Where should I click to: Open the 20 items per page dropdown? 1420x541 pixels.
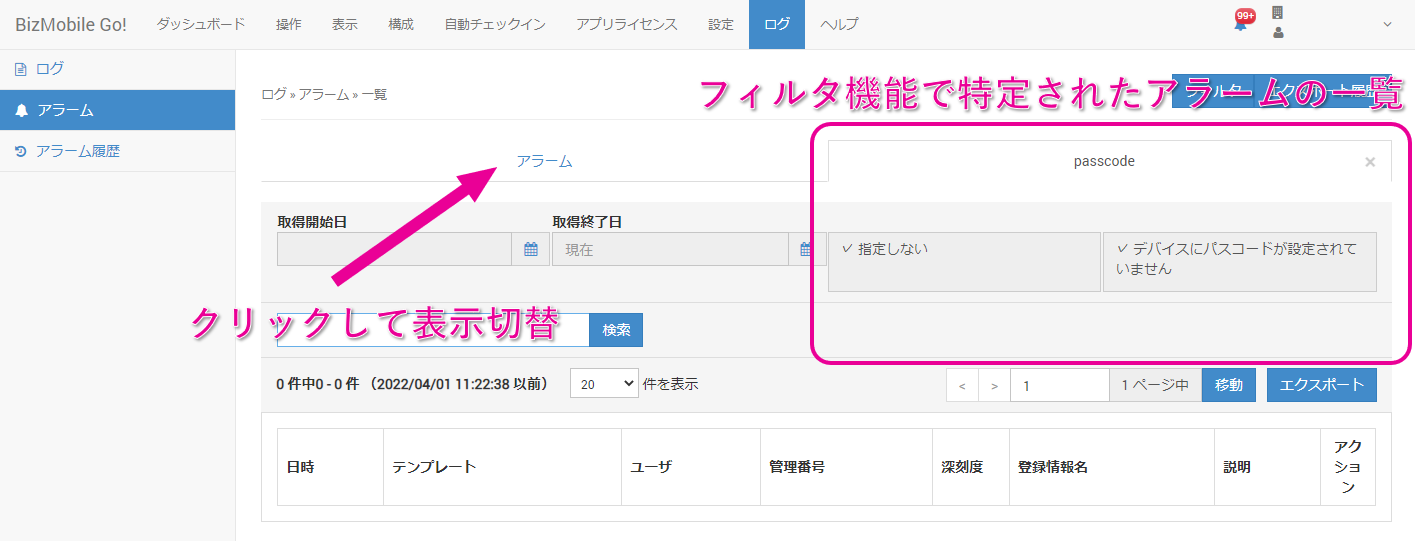point(604,384)
